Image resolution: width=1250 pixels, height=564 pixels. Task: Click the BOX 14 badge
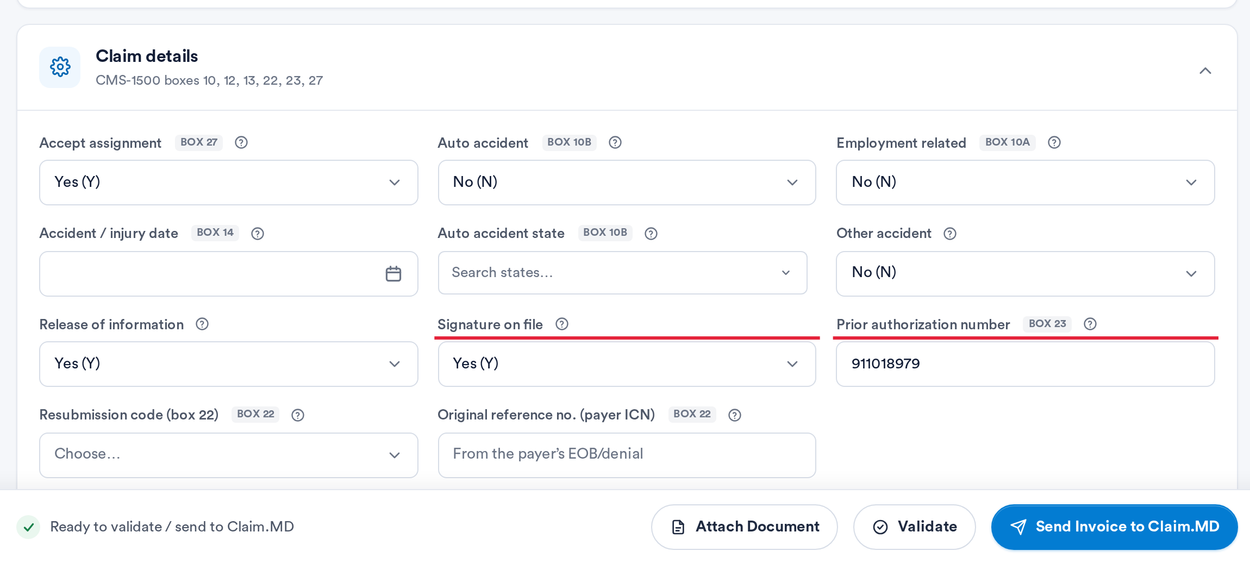pyautogui.click(x=215, y=233)
